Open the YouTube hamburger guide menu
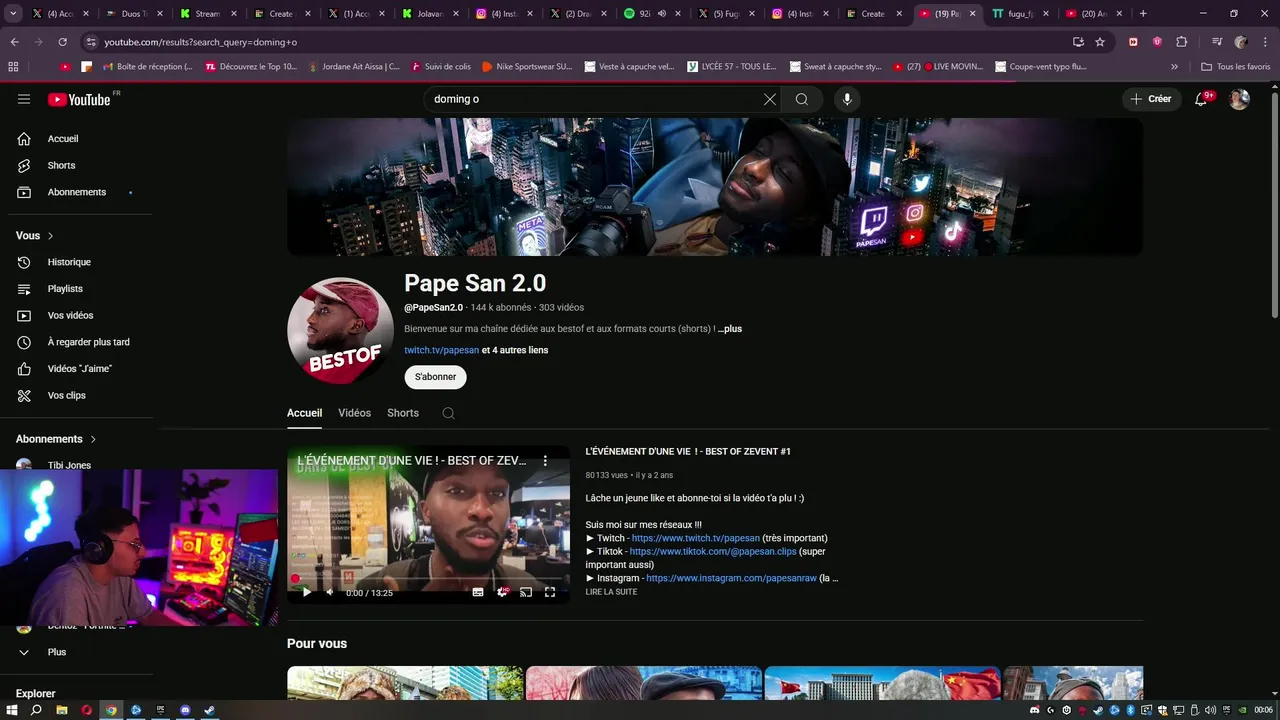The image size is (1280, 720). click(24, 99)
